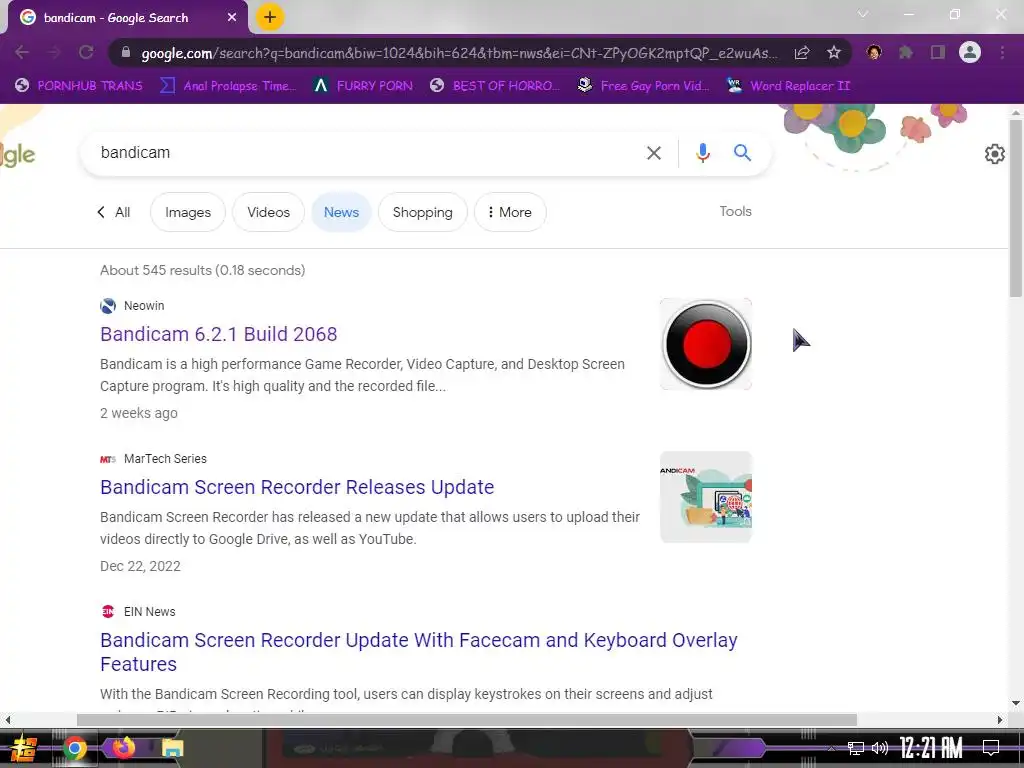Start voice search with the microphone icon

click(x=703, y=153)
